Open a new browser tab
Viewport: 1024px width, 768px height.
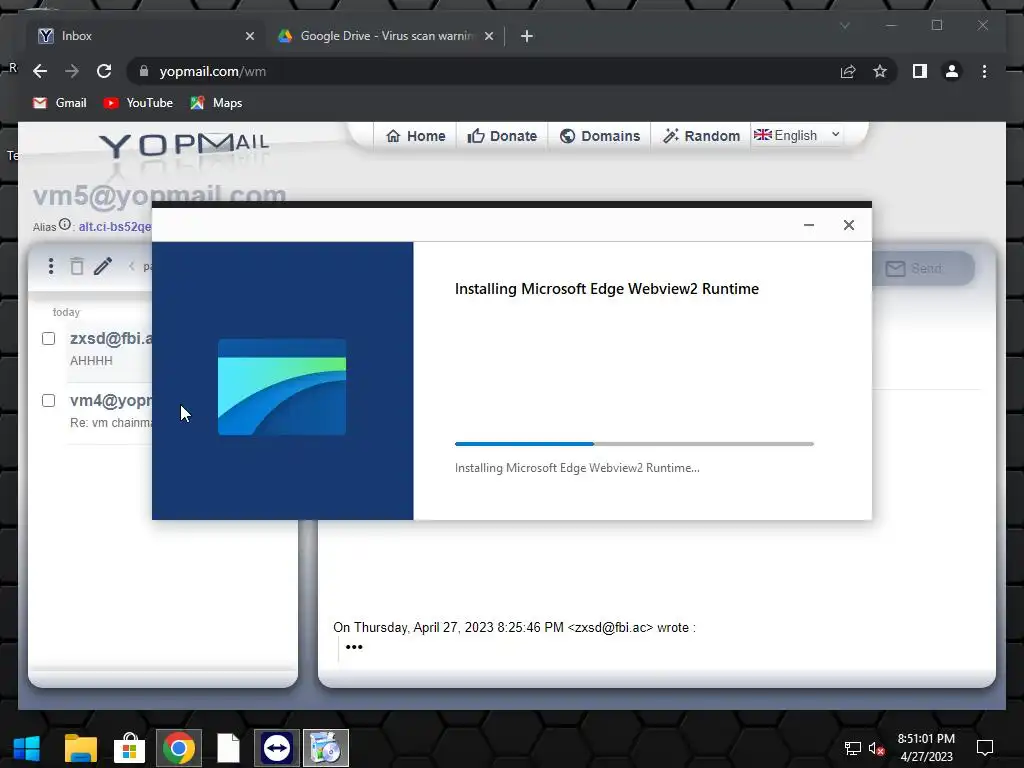[x=527, y=36]
